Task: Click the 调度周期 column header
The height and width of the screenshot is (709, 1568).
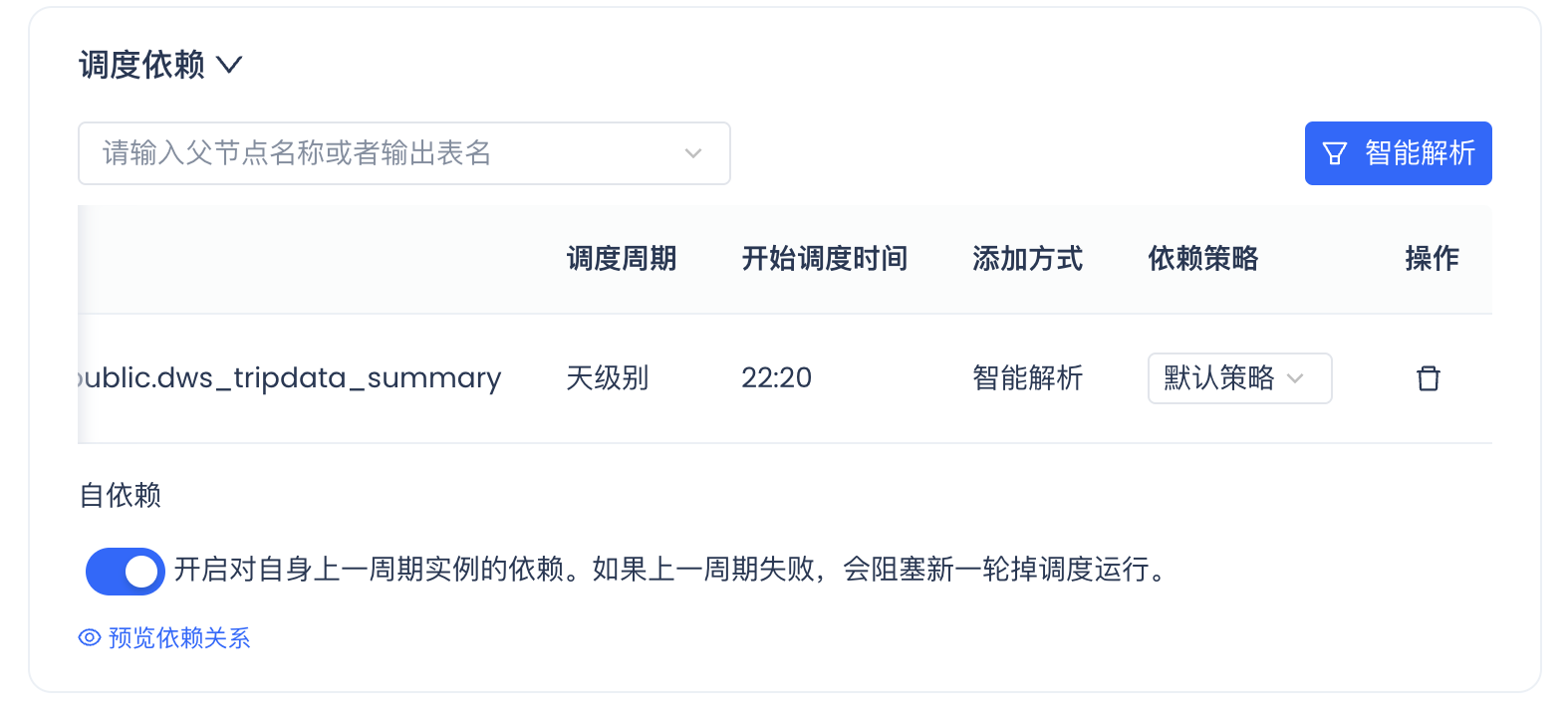Action: pyautogui.click(x=622, y=259)
